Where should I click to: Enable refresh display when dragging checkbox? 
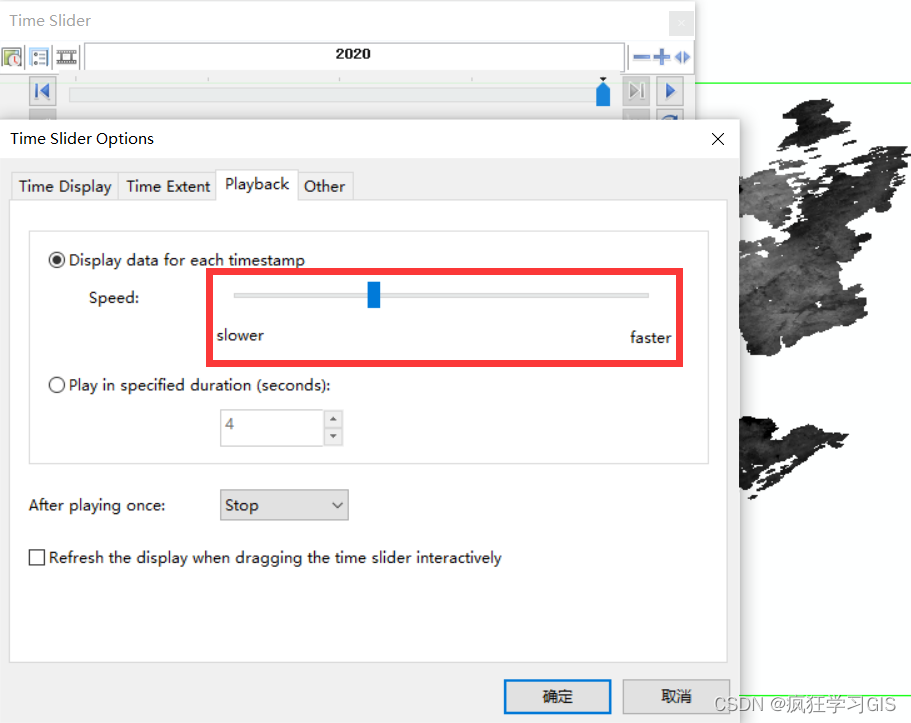(x=37, y=557)
